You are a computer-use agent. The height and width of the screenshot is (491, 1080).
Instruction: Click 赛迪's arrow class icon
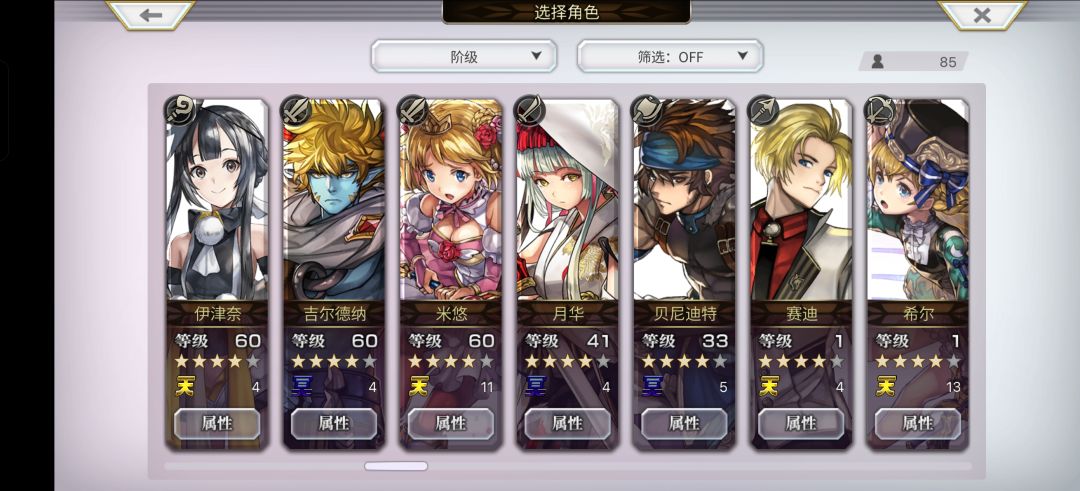763,110
